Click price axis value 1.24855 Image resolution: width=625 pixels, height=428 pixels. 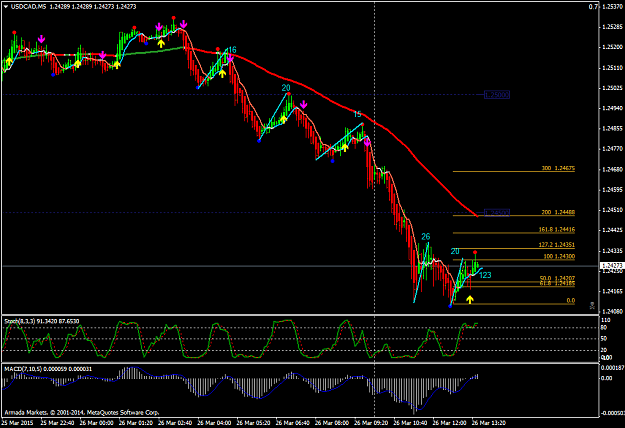pyautogui.click(x=612, y=129)
